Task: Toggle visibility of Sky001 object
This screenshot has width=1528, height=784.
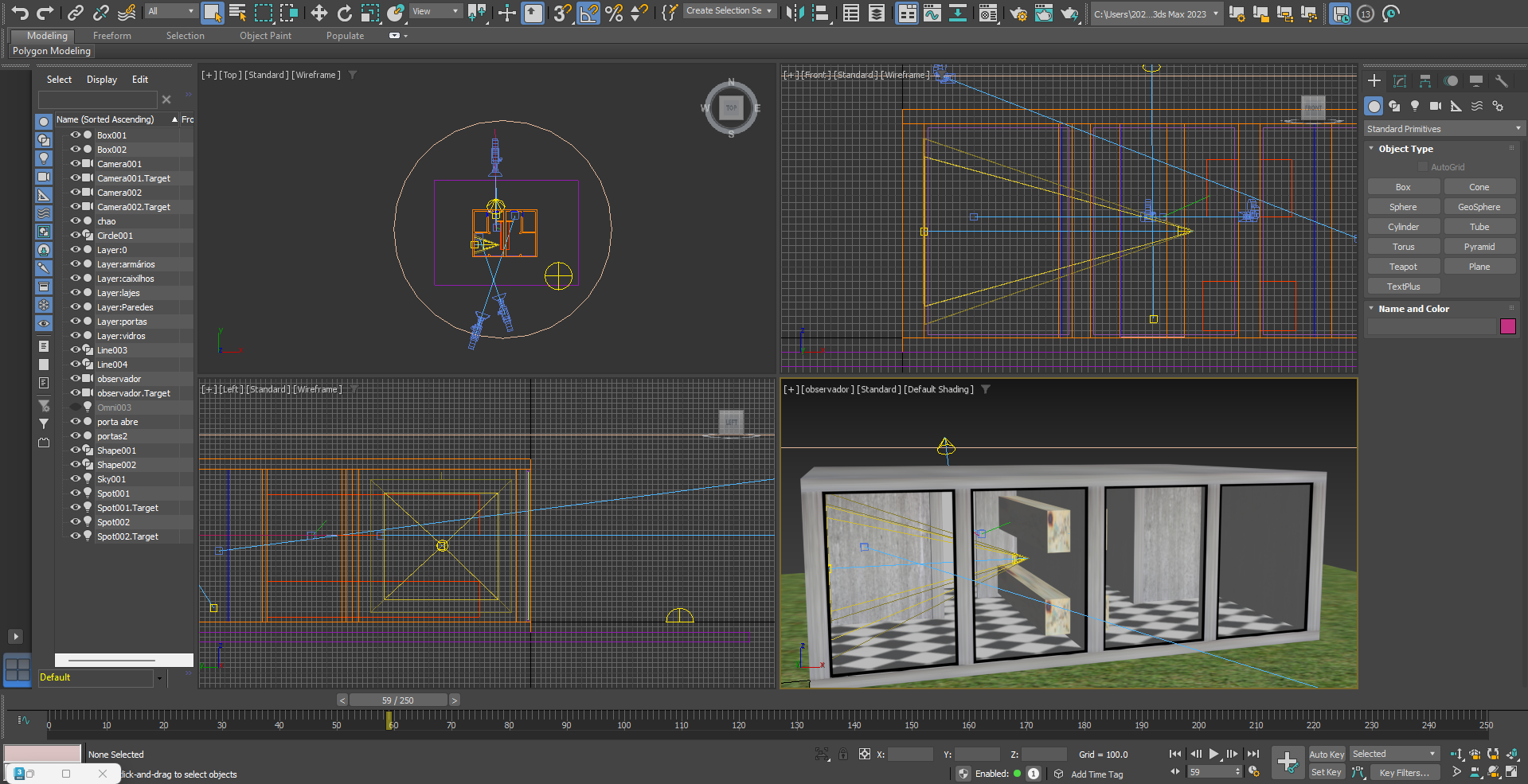Action: click(76, 479)
